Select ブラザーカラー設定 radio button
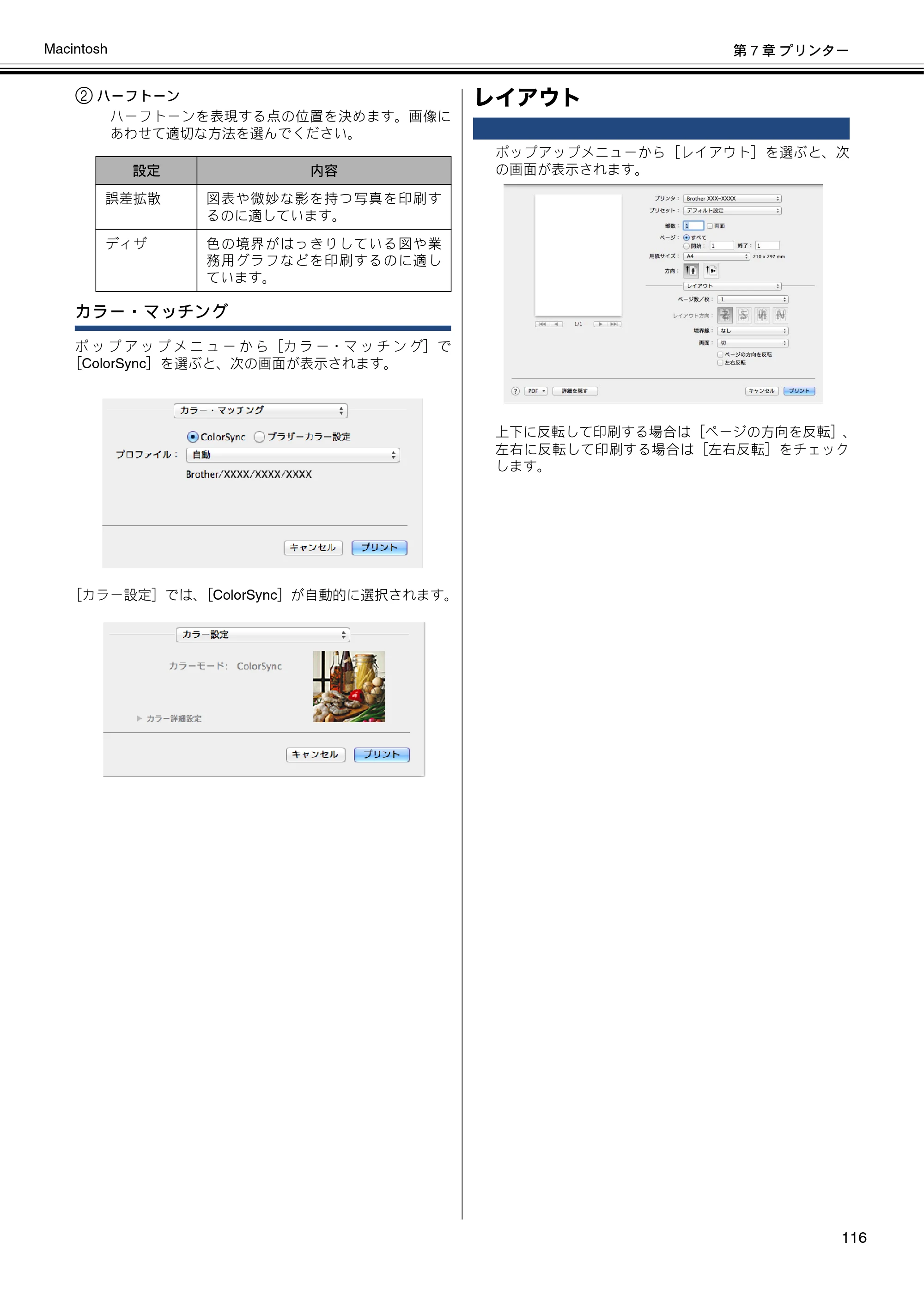 click(260, 437)
